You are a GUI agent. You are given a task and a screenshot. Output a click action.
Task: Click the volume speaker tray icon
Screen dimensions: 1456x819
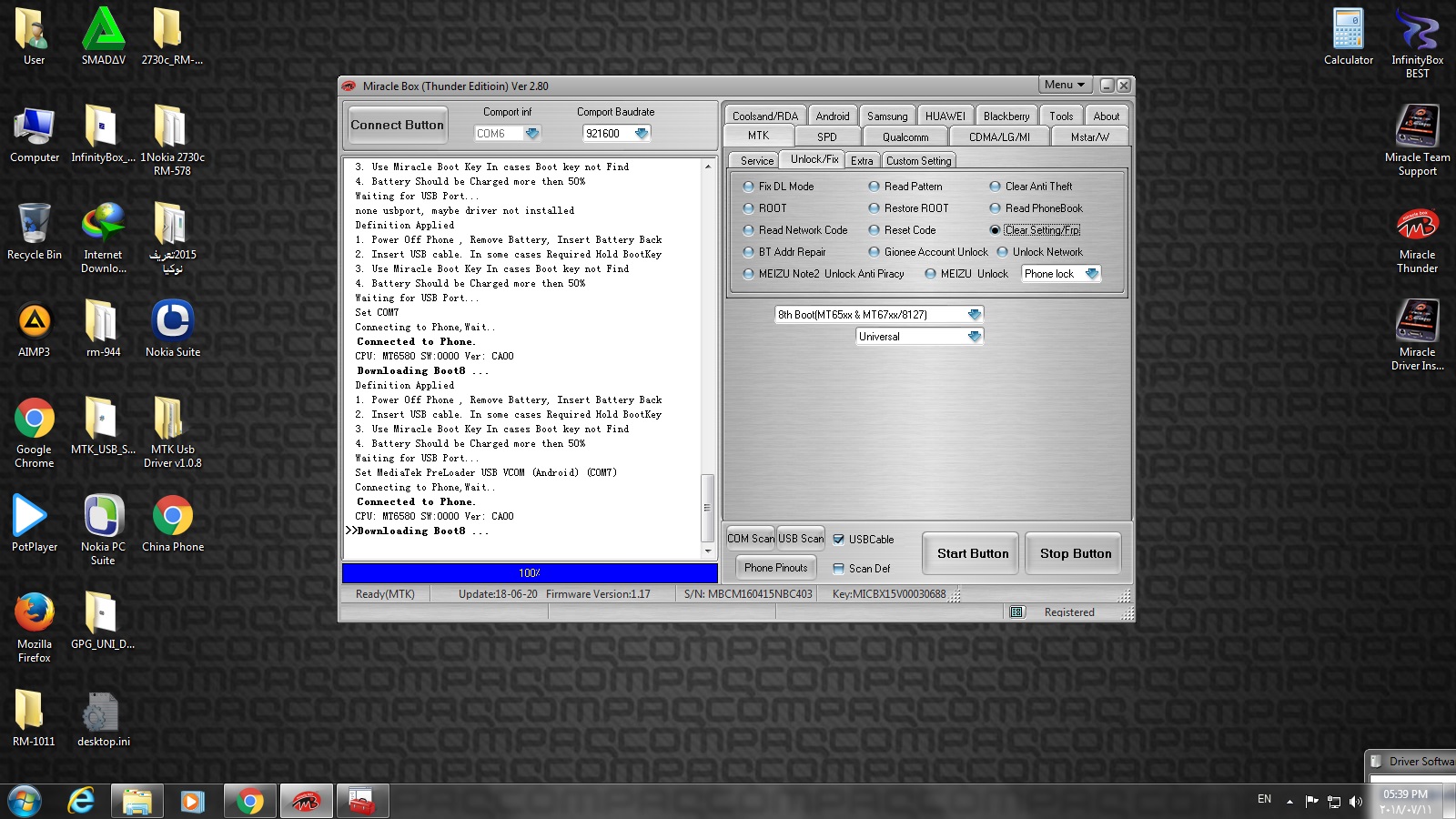[x=1355, y=801]
